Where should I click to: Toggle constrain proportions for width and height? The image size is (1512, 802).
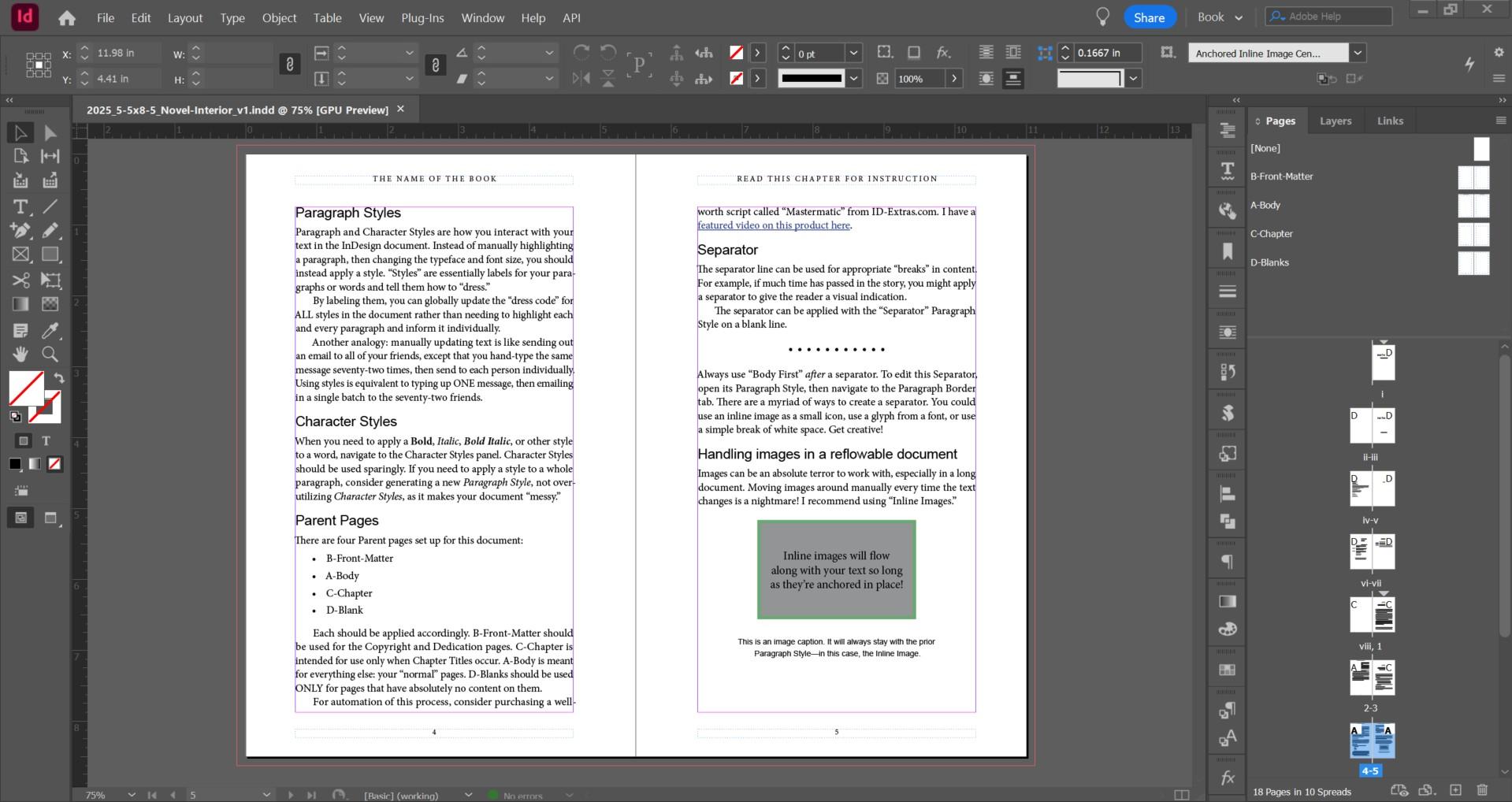[x=290, y=65]
